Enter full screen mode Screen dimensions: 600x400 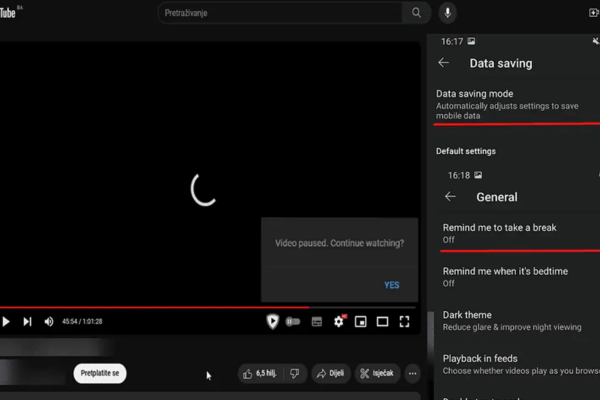404,322
